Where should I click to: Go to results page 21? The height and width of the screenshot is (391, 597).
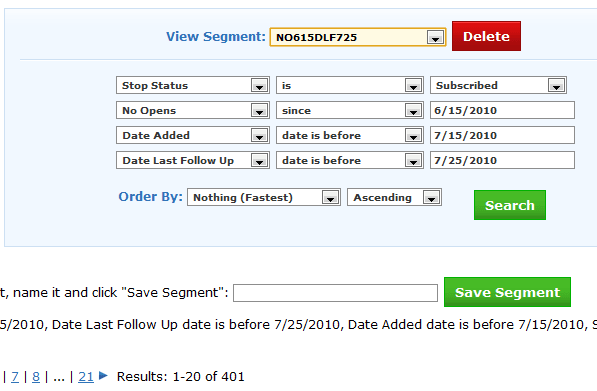pos(86,377)
